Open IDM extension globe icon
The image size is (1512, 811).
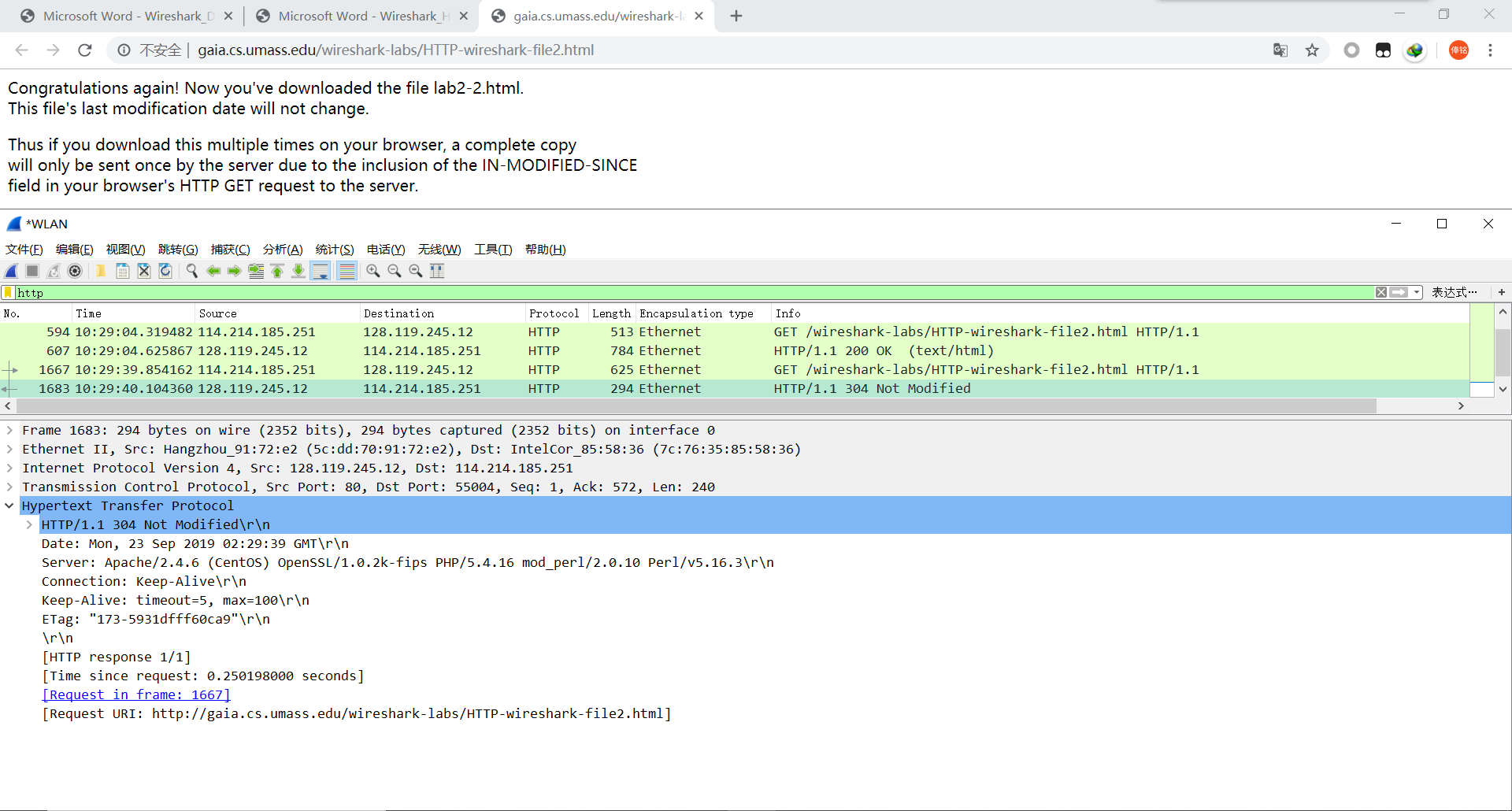[x=1415, y=50]
